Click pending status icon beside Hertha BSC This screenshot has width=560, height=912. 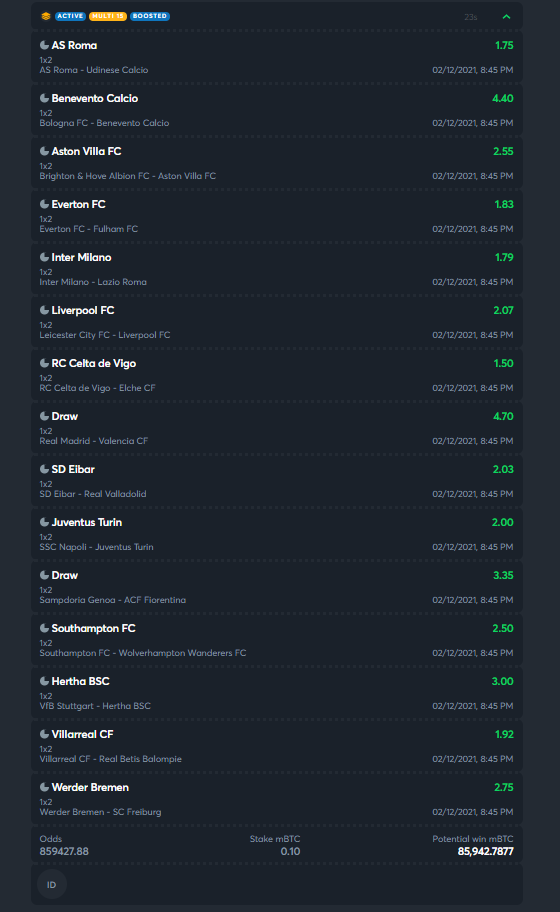44,681
